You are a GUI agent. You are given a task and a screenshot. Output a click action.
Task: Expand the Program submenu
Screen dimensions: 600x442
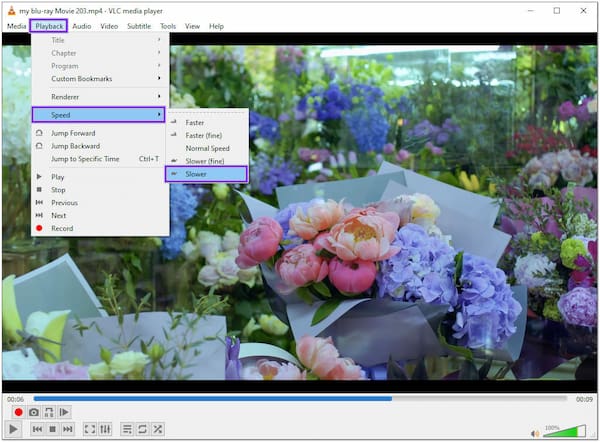(100, 66)
